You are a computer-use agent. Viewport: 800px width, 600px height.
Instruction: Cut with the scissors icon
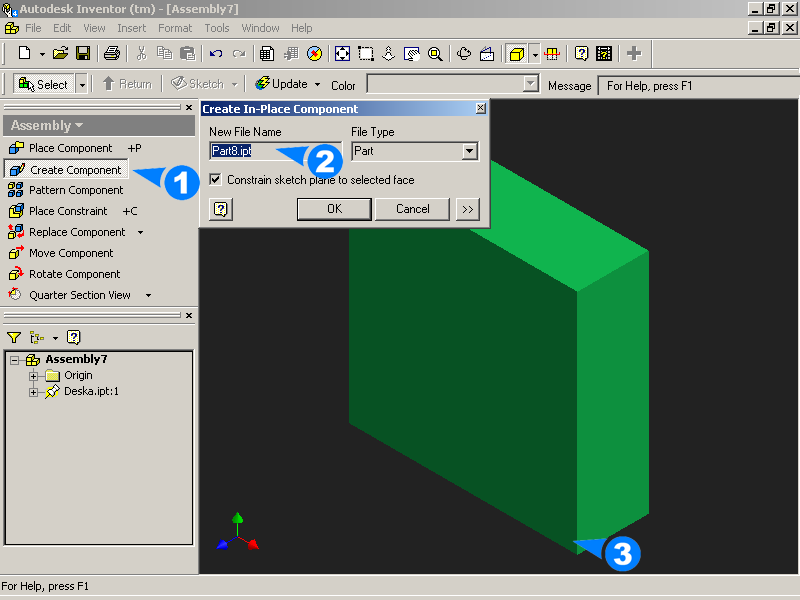click(x=141, y=53)
